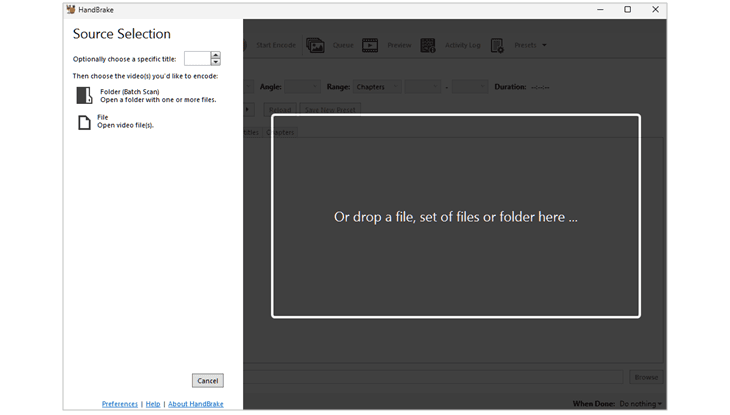Open the Queue via its toolbar icon
This screenshot has height=415, width=730.
pos(315,45)
